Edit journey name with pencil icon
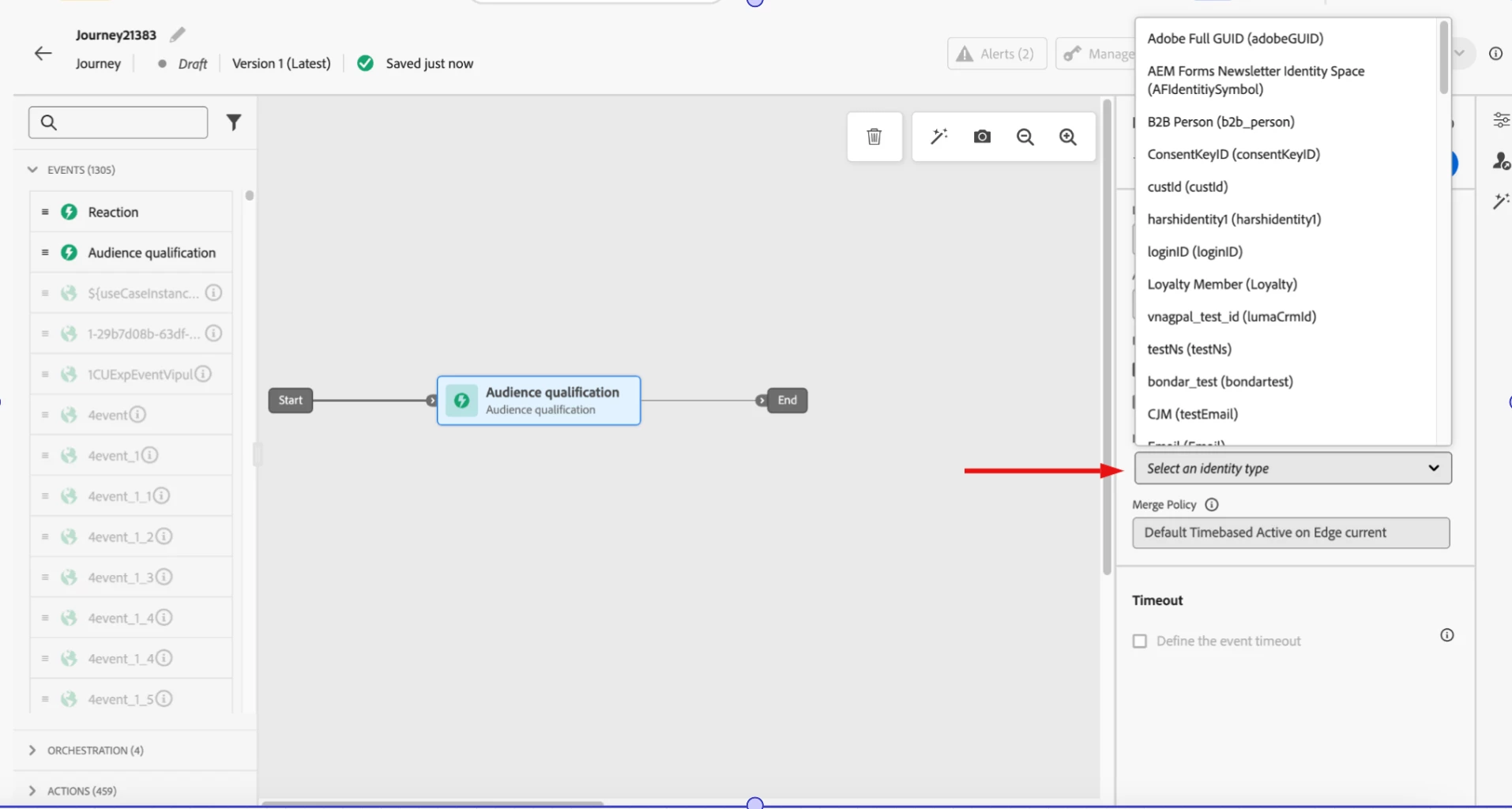 [178, 35]
